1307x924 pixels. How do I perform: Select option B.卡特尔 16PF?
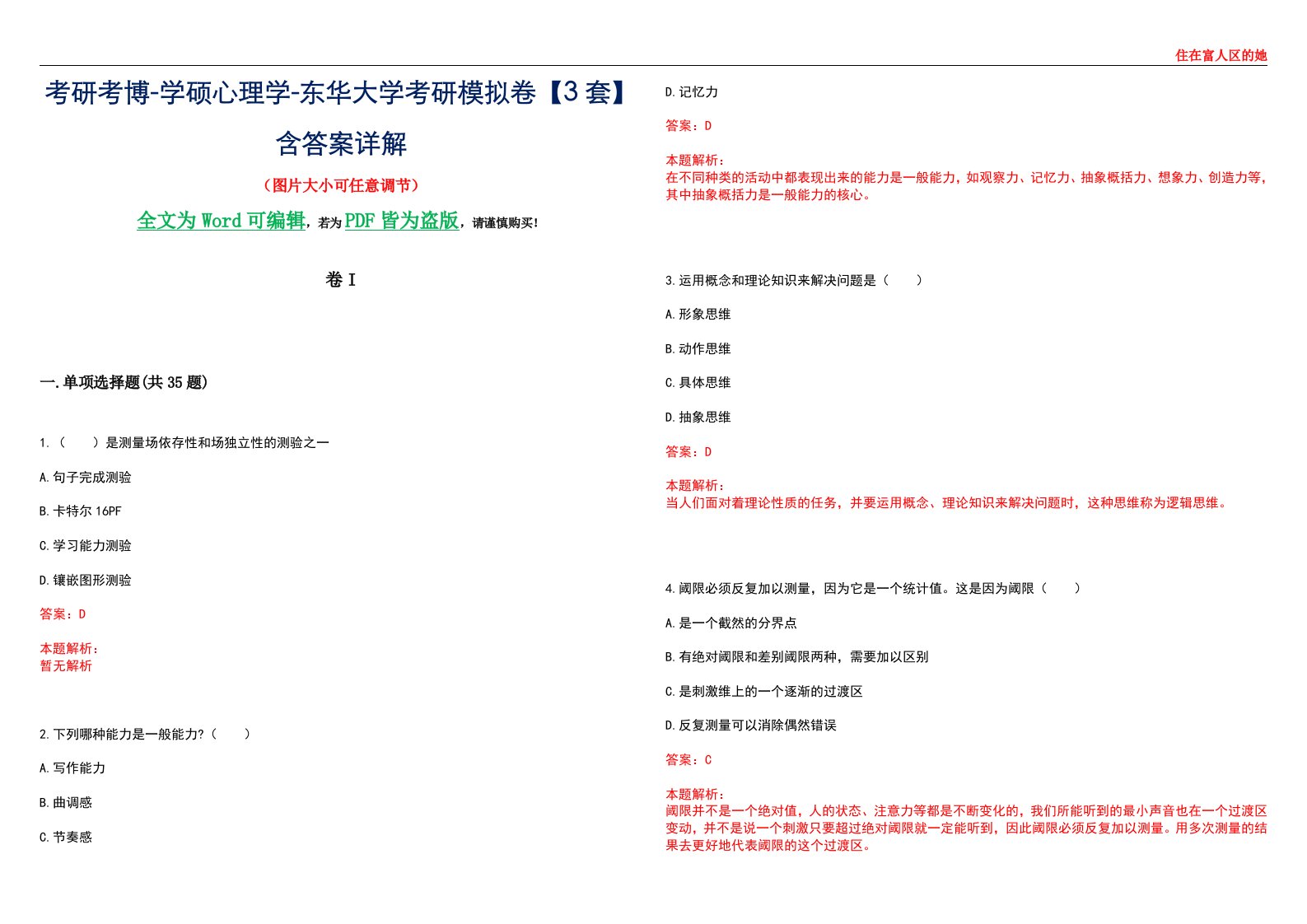click(81, 511)
